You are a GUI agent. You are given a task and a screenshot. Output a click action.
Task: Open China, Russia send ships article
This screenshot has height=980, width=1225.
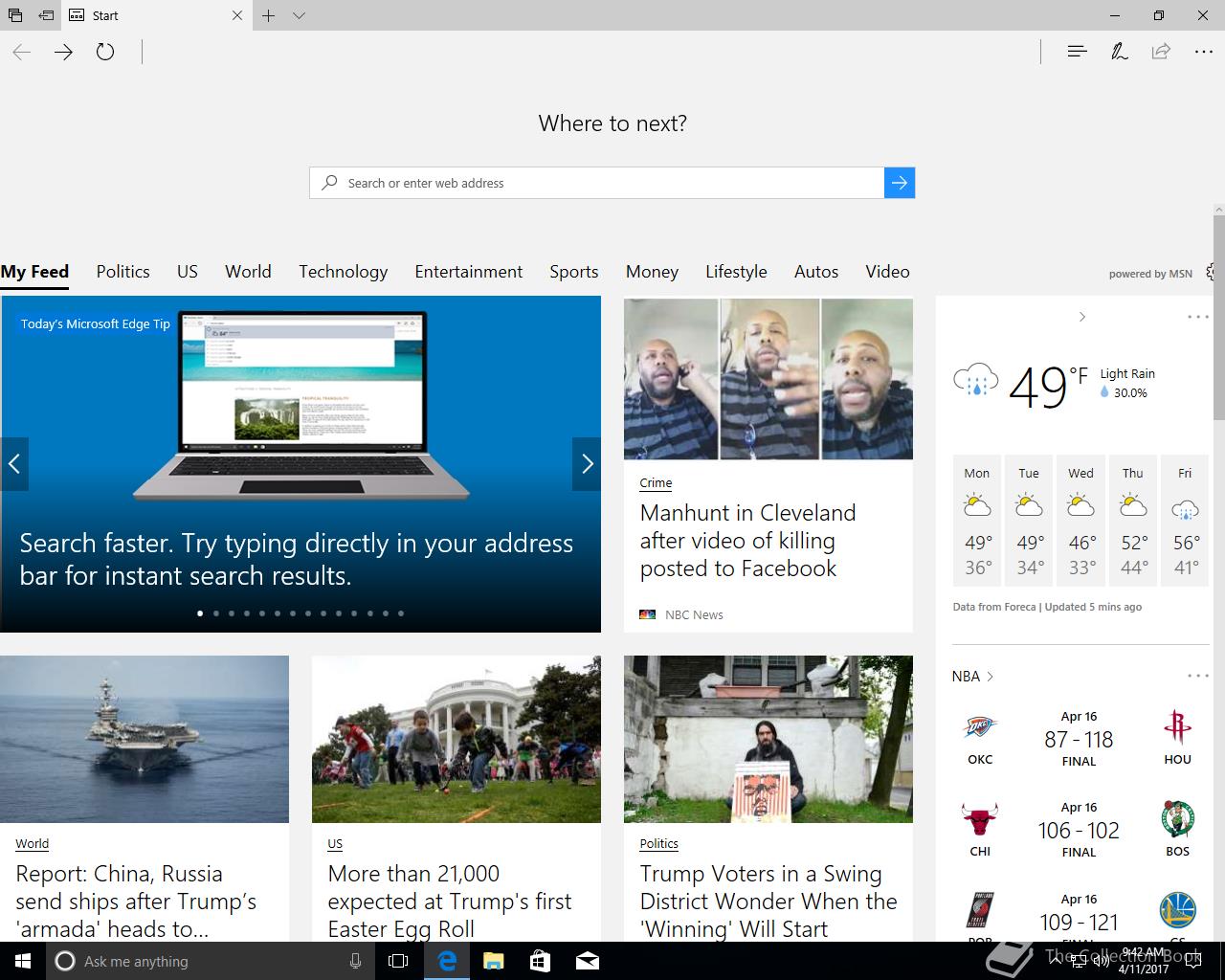coord(136,902)
